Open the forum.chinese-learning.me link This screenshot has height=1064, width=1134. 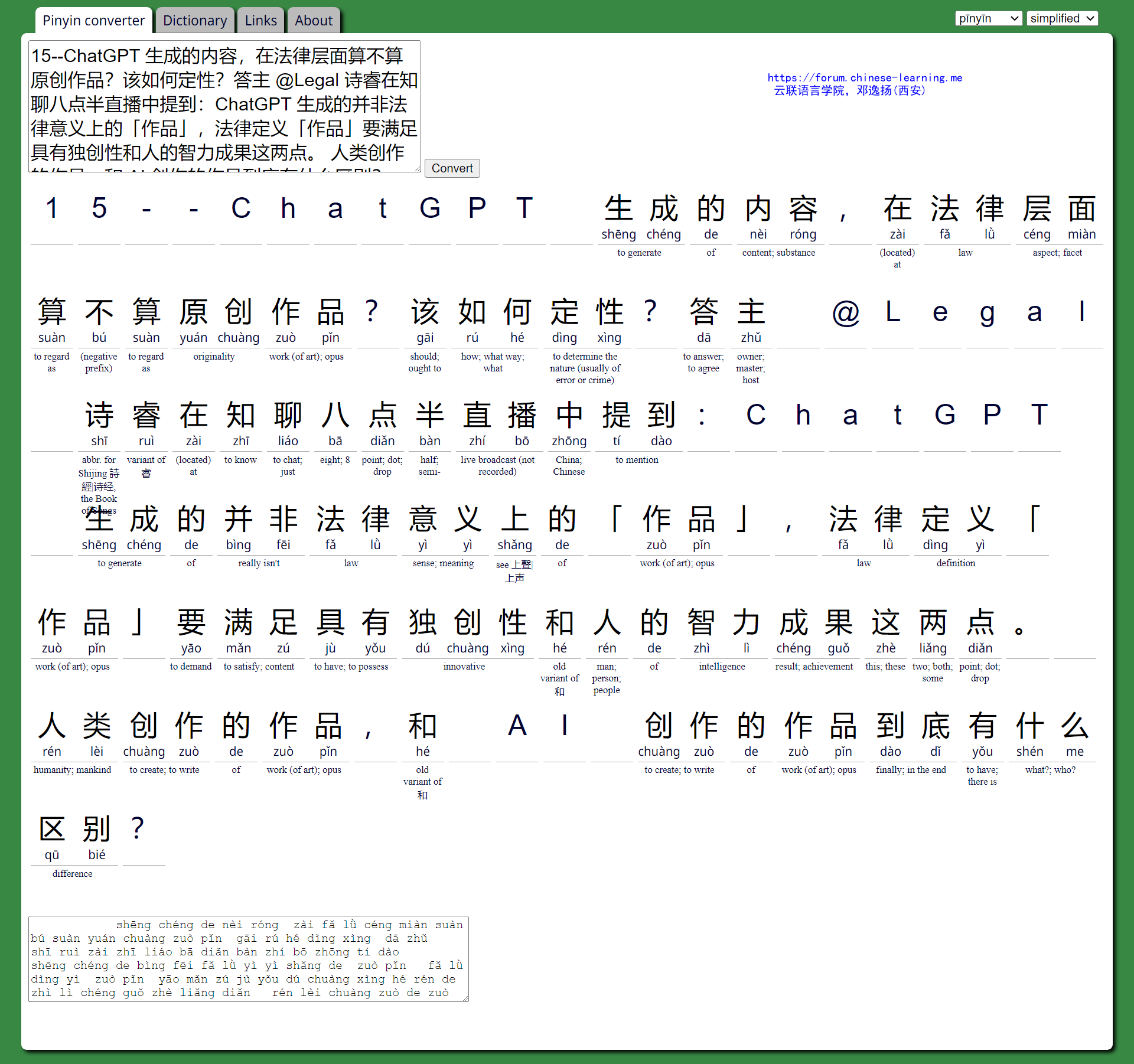pos(865,77)
